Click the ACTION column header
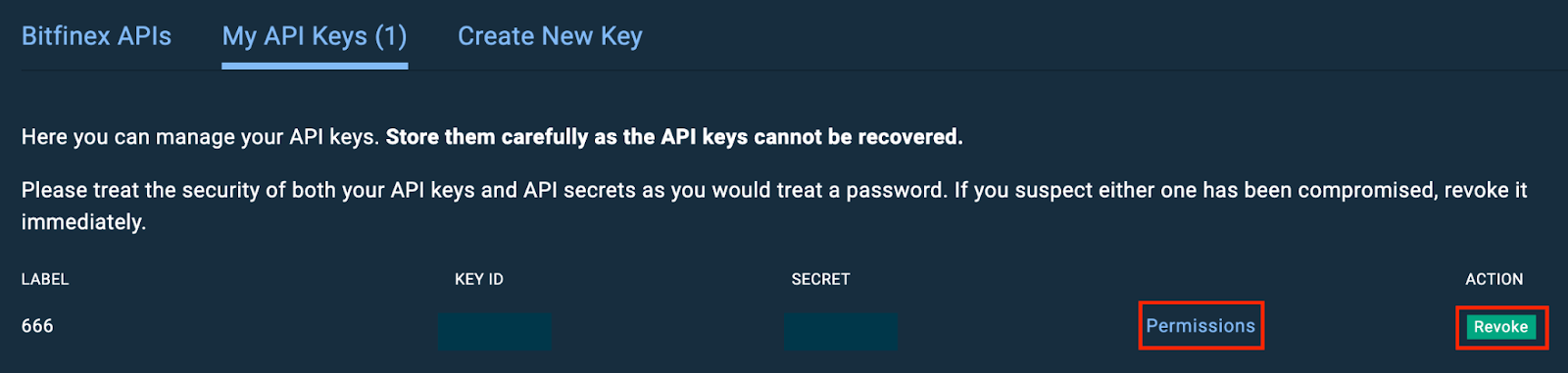 click(1494, 279)
